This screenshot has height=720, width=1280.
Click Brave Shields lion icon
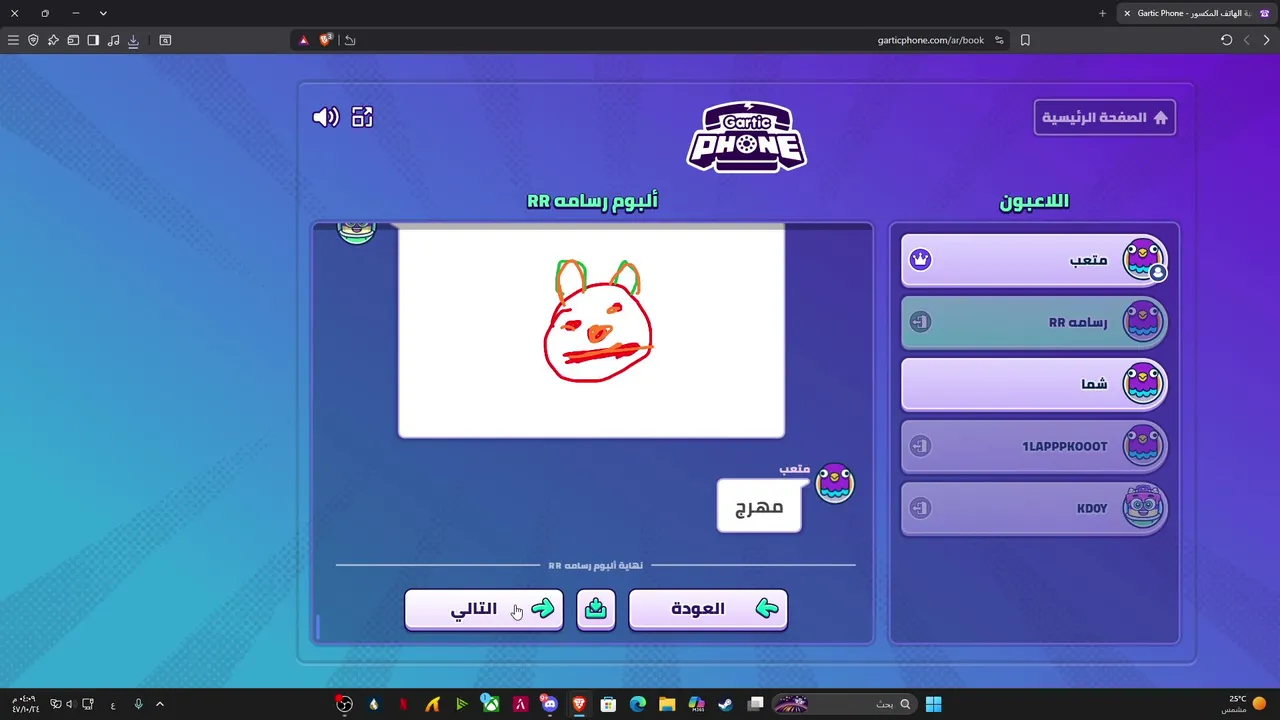click(x=325, y=40)
